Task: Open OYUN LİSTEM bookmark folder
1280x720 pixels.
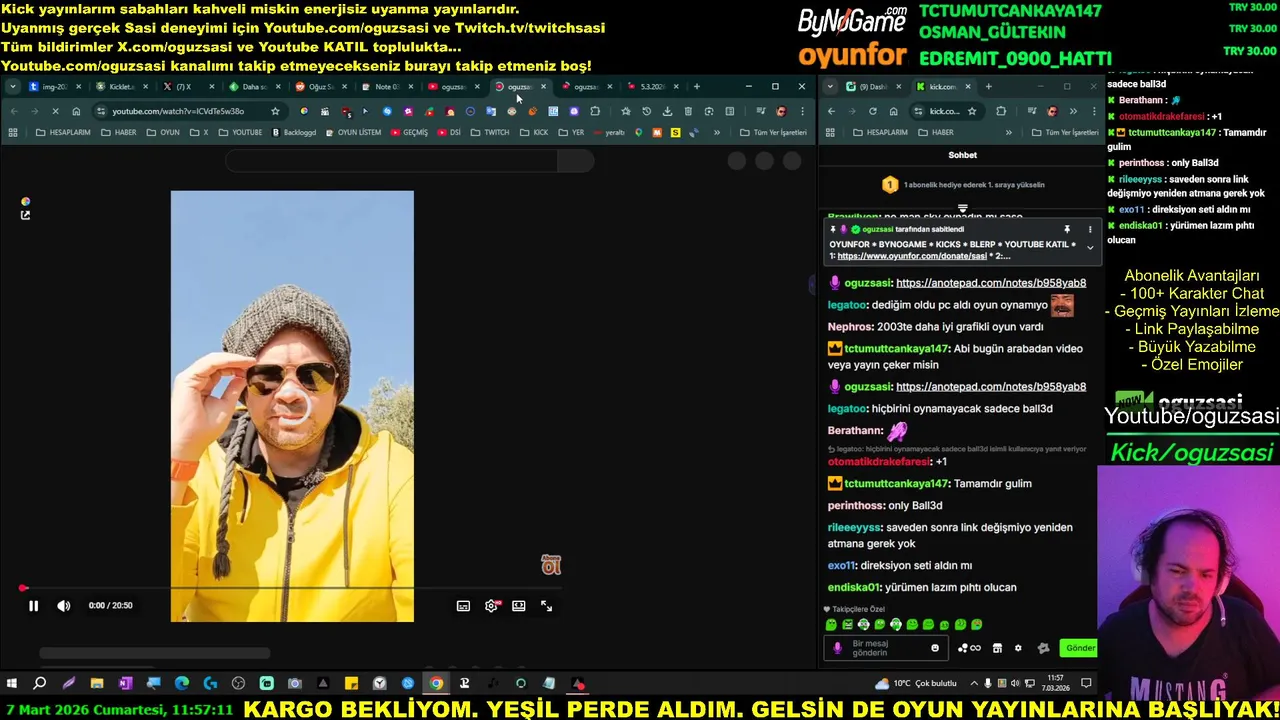Action: coord(353,132)
